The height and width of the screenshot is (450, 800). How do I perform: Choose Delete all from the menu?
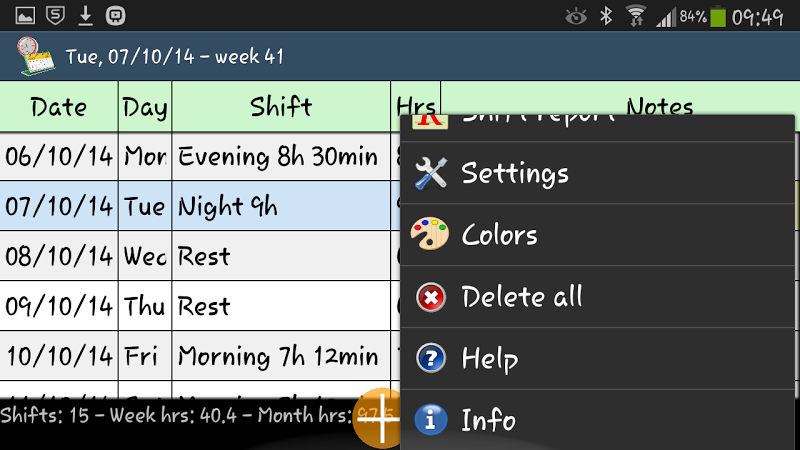(x=597, y=297)
